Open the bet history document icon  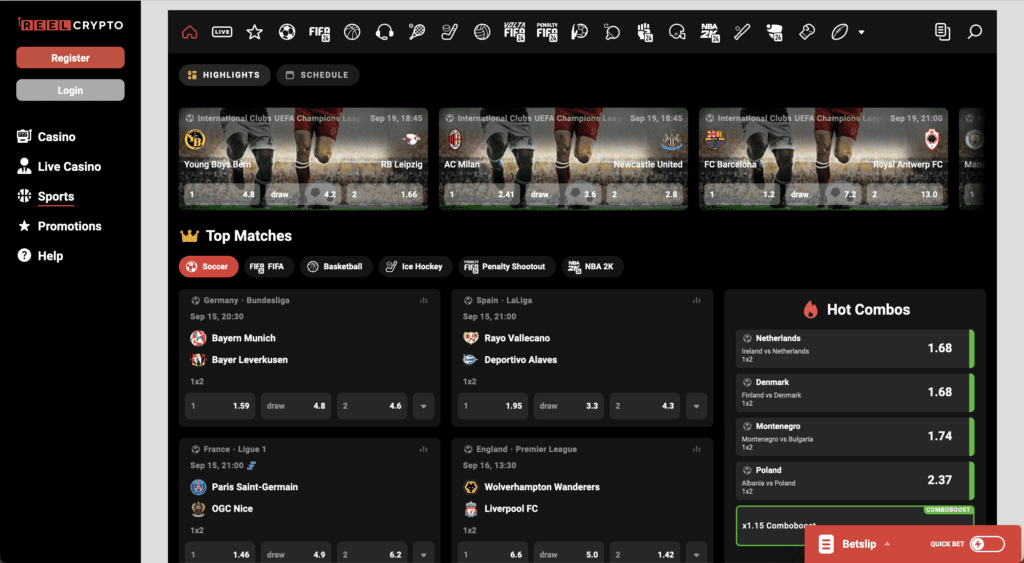[x=942, y=31]
